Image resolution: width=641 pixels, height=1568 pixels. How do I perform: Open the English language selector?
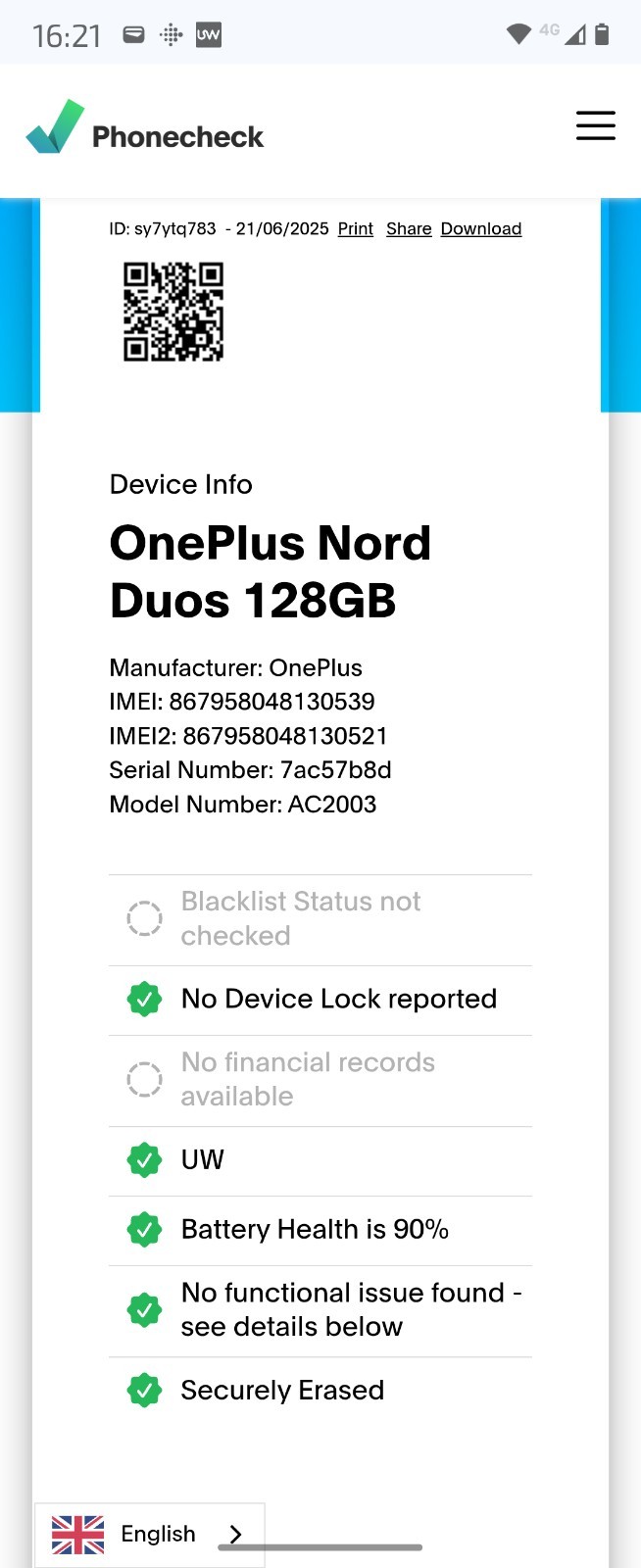[149, 1535]
